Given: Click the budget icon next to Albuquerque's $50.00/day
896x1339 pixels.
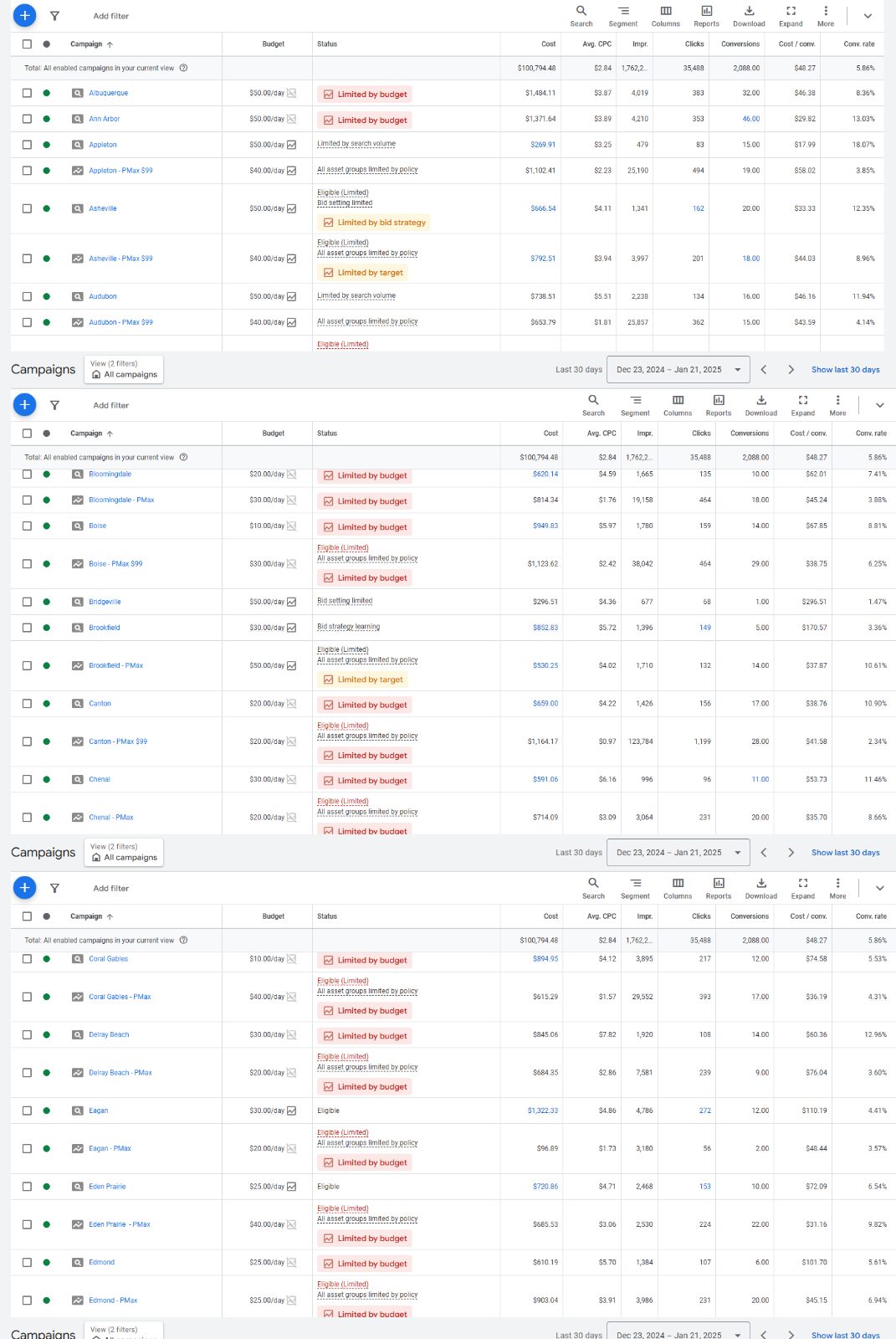Looking at the screenshot, I should [x=291, y=93].
